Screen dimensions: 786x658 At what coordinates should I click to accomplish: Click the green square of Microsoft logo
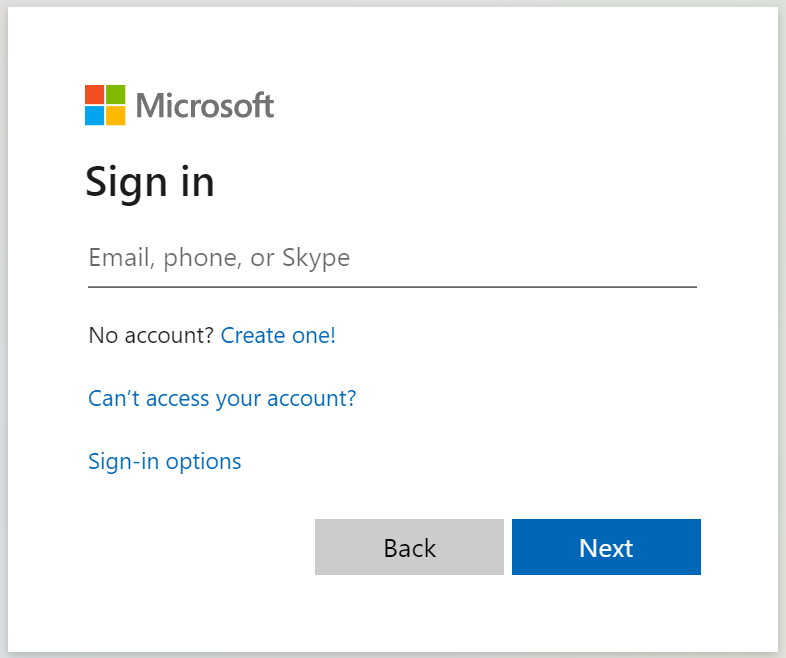(116, 94)
